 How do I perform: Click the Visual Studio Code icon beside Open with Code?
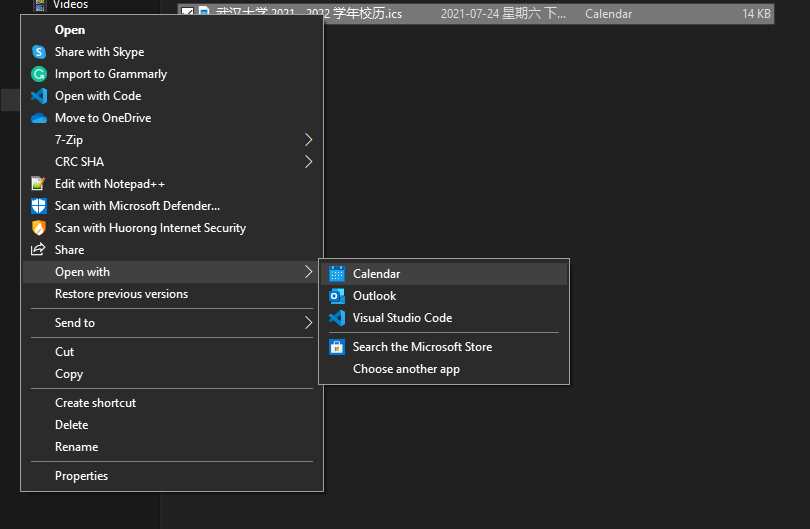39,96
